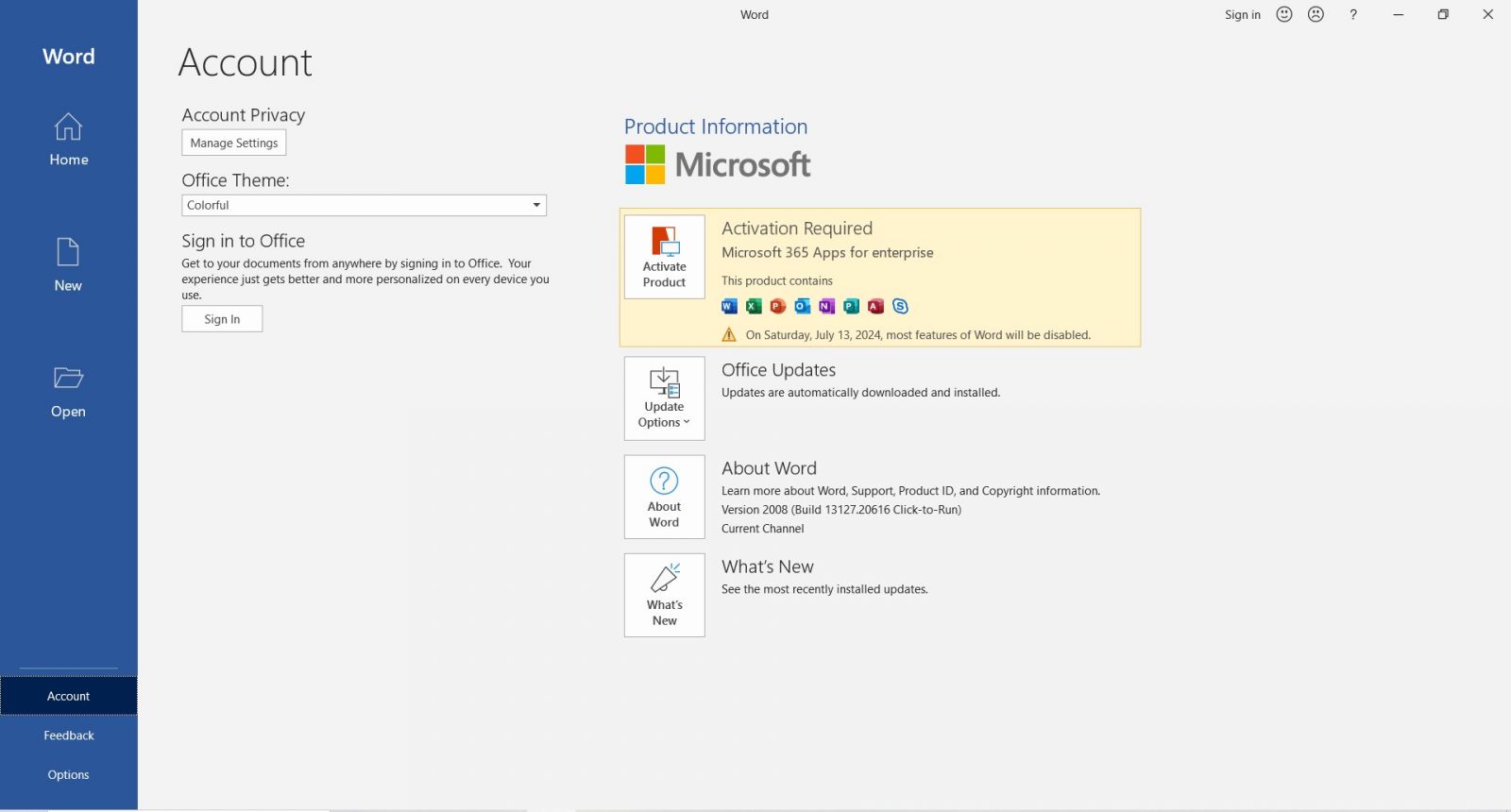This screenshot has width=1511, height=812.
Task: Click the Sign In button under Sign in to Office
Action: pyautogui.click(x=222, y=319)
